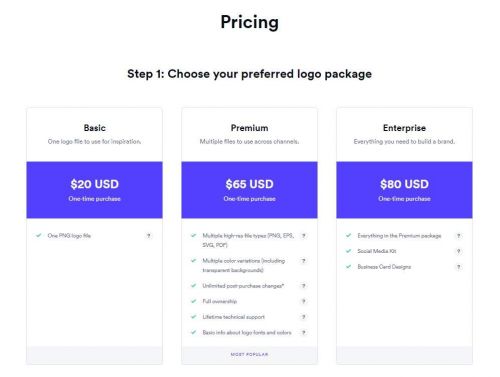This screenshot has height=377, width=500.
Task: Click the Most Popular footer label
Action: click(249, 354)
